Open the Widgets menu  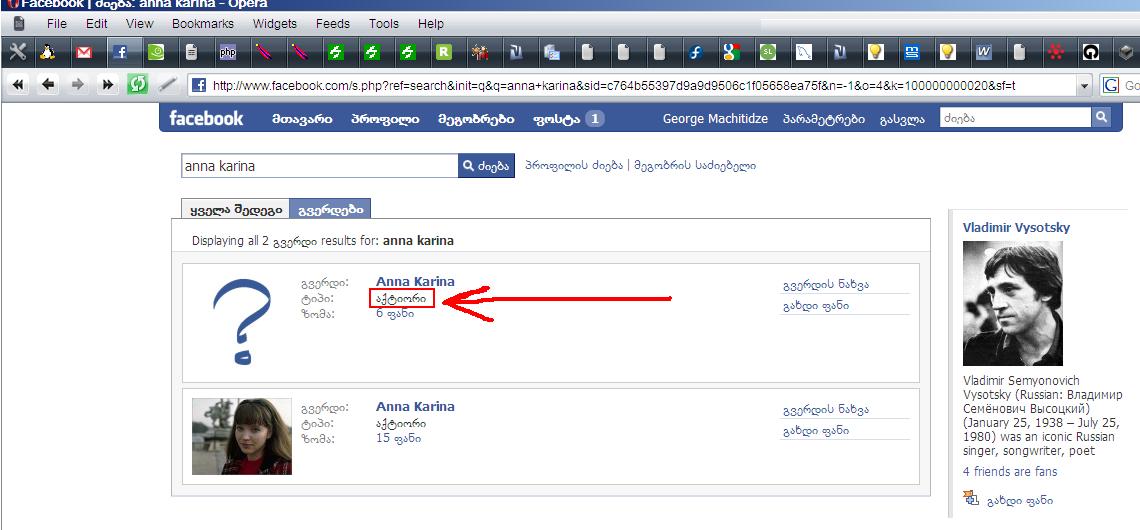[x=275, y=24]
